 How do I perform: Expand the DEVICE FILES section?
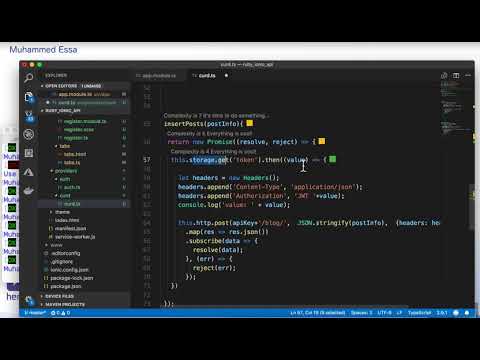click(59, 296)
